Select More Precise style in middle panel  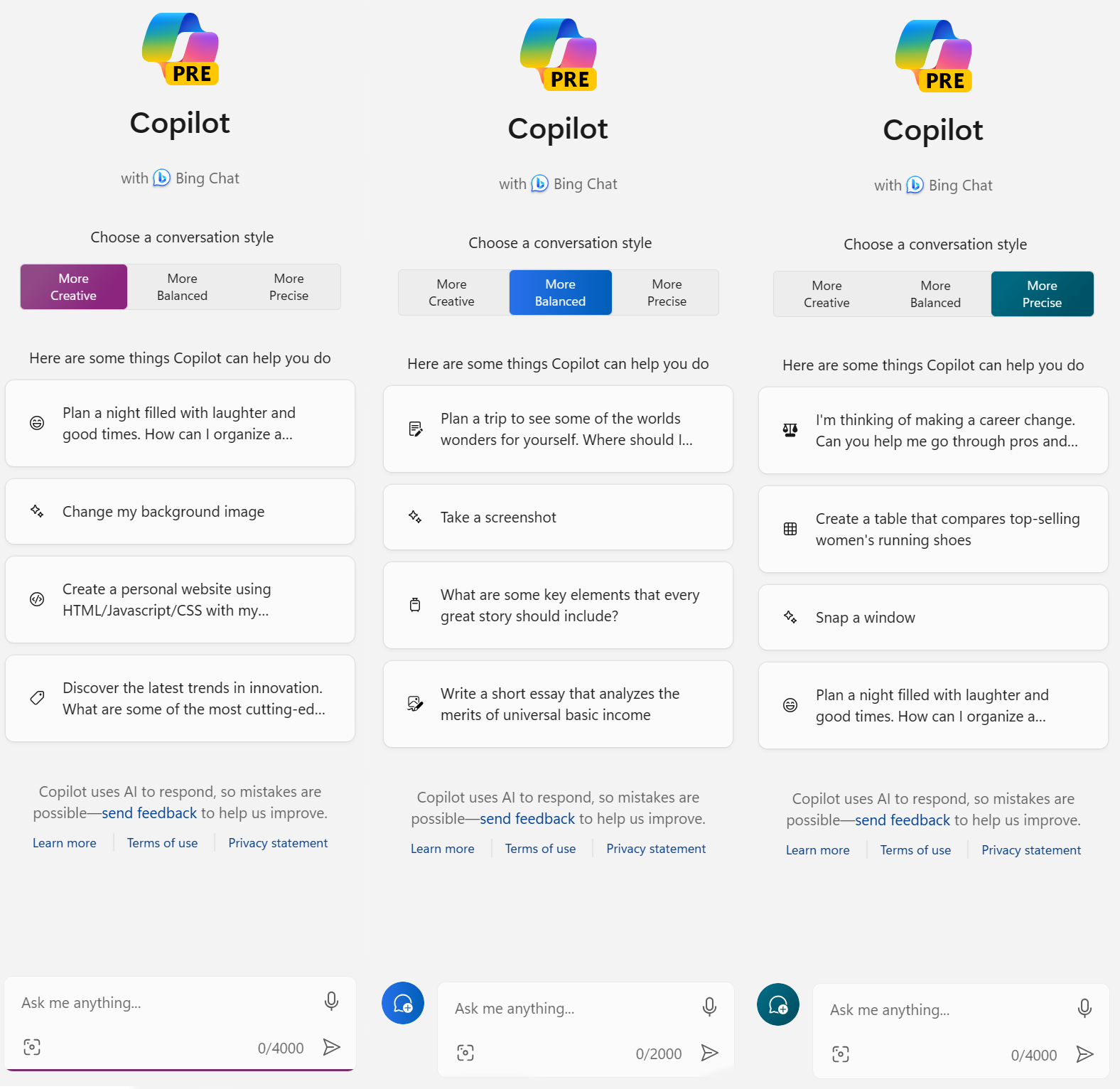point(667,293)
